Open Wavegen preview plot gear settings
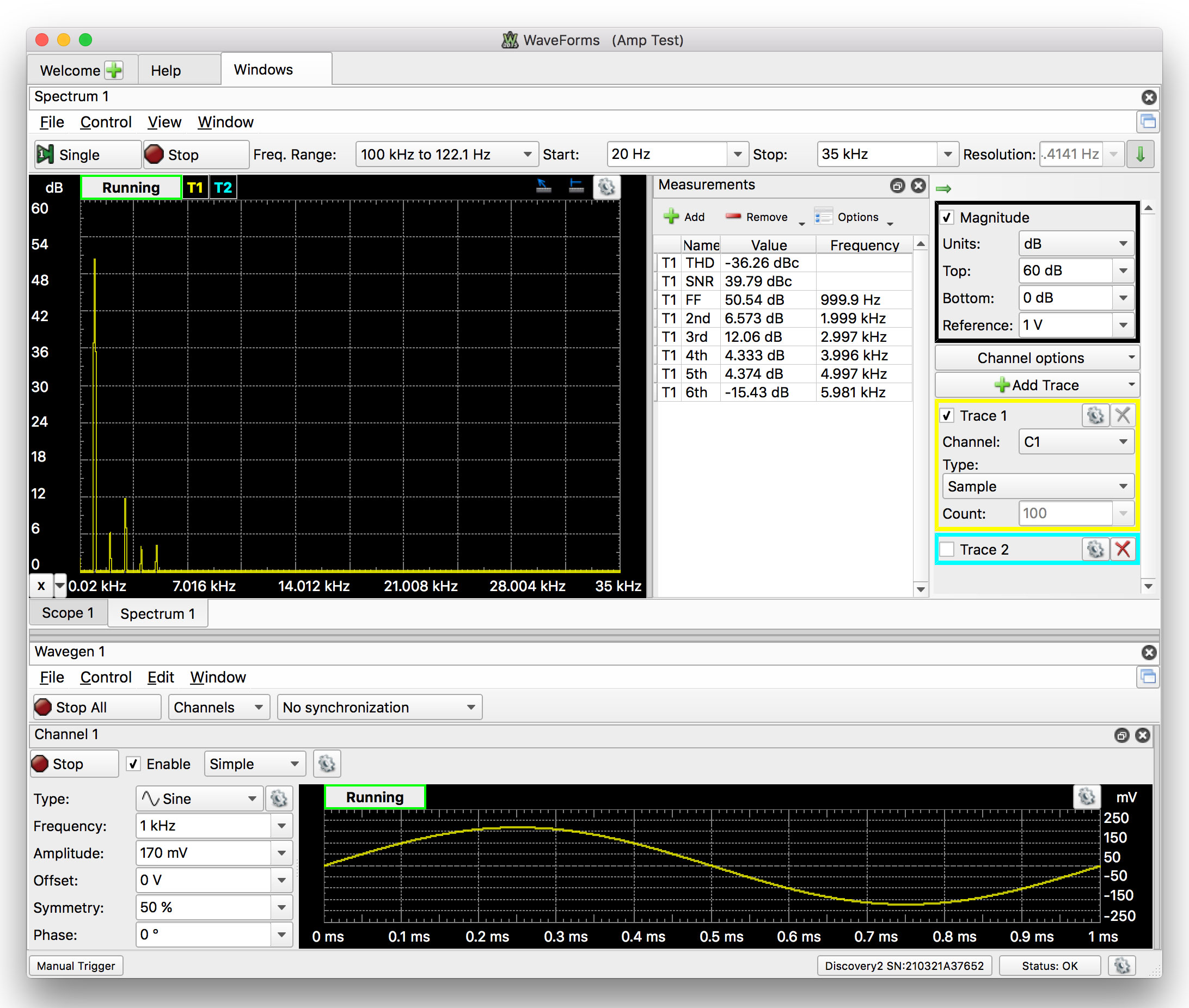 1086,797
